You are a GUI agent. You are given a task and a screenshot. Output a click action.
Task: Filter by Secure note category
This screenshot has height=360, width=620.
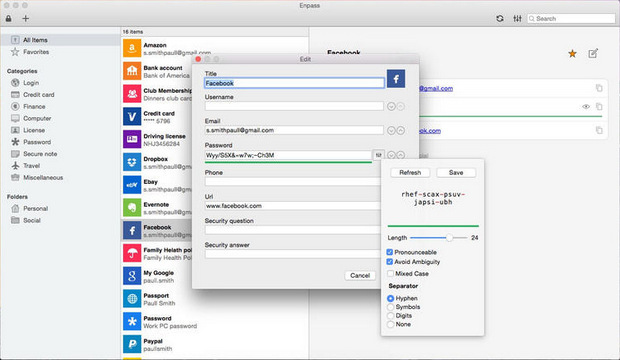pos(40,154)
